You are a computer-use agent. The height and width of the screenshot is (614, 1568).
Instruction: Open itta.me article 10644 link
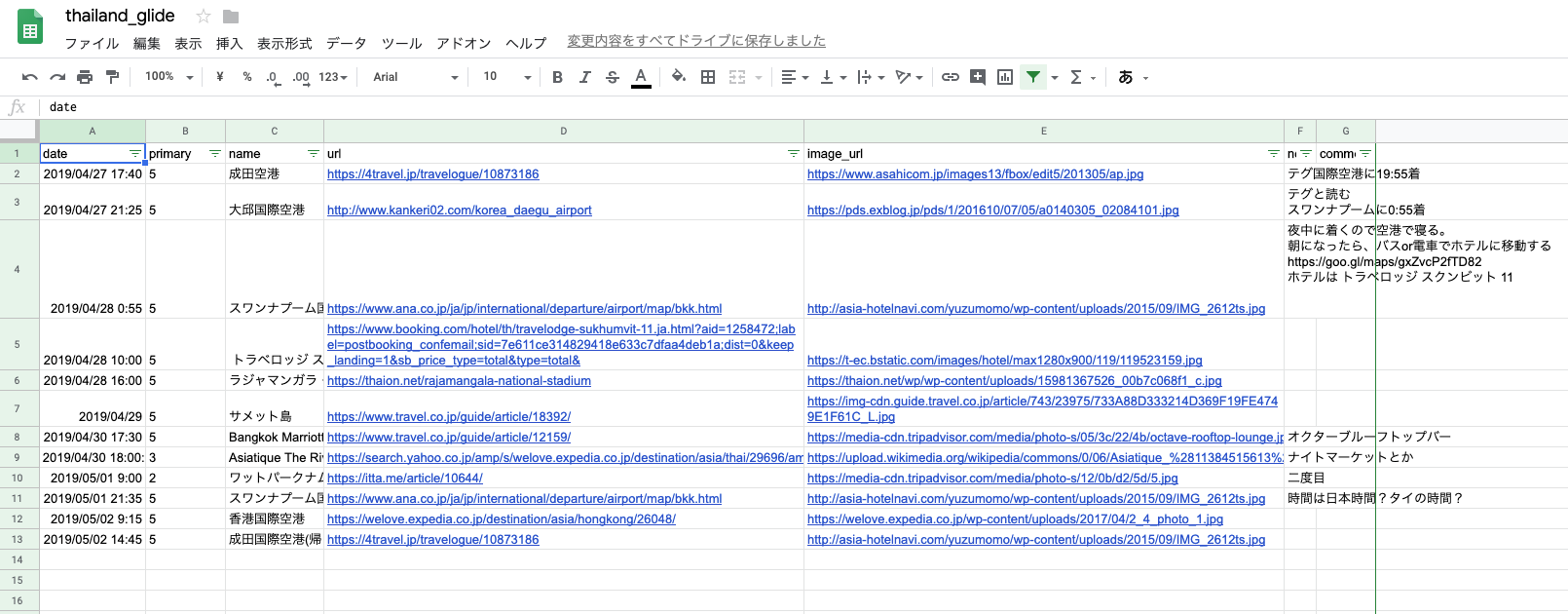point(404,479)
